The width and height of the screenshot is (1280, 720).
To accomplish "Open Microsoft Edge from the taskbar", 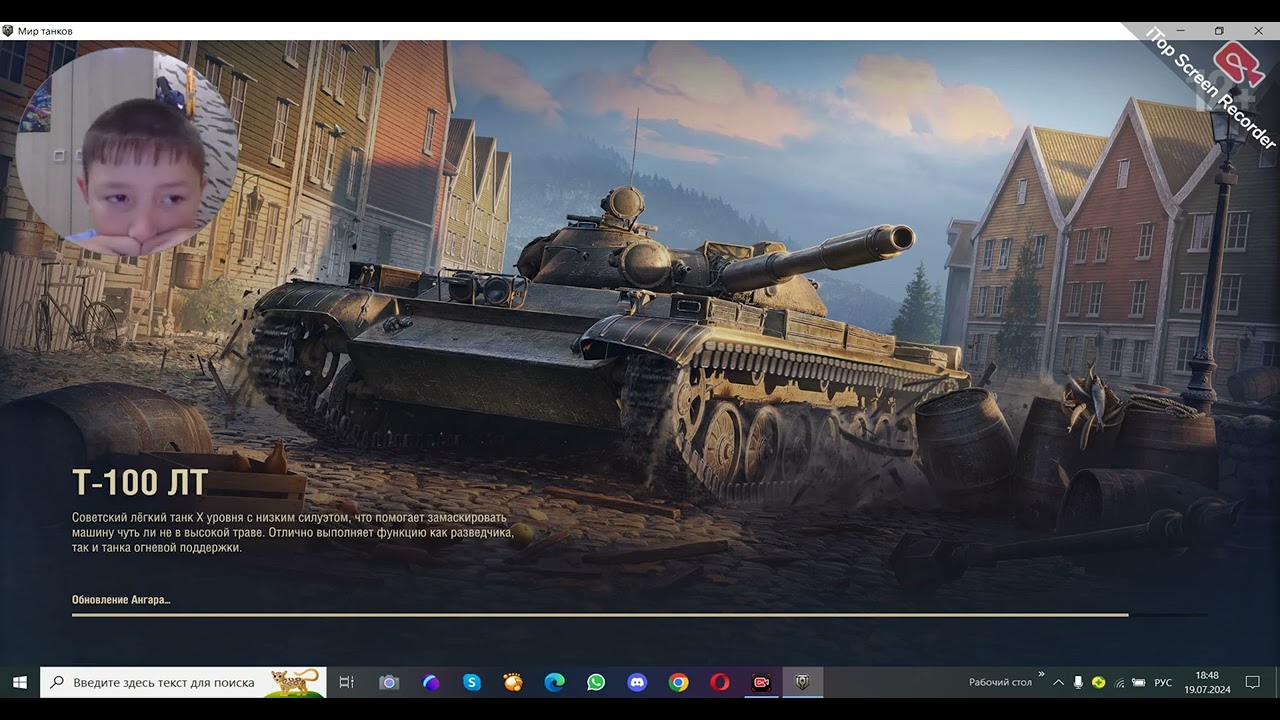I will [x=554, y=682].
